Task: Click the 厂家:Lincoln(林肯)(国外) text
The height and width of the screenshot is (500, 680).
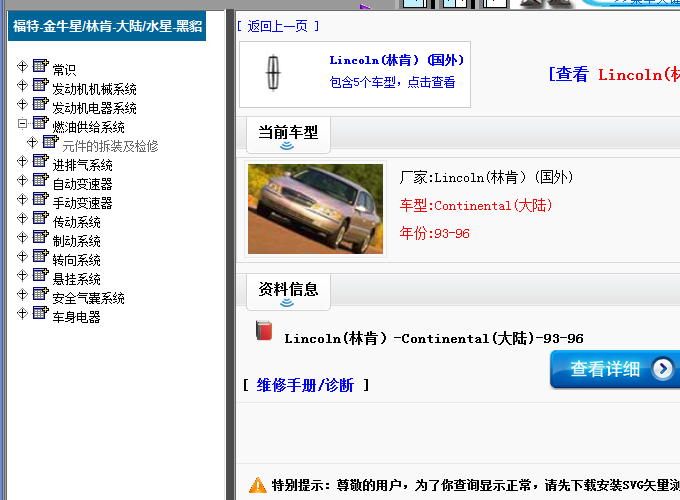Action: (x=486, y=177)
